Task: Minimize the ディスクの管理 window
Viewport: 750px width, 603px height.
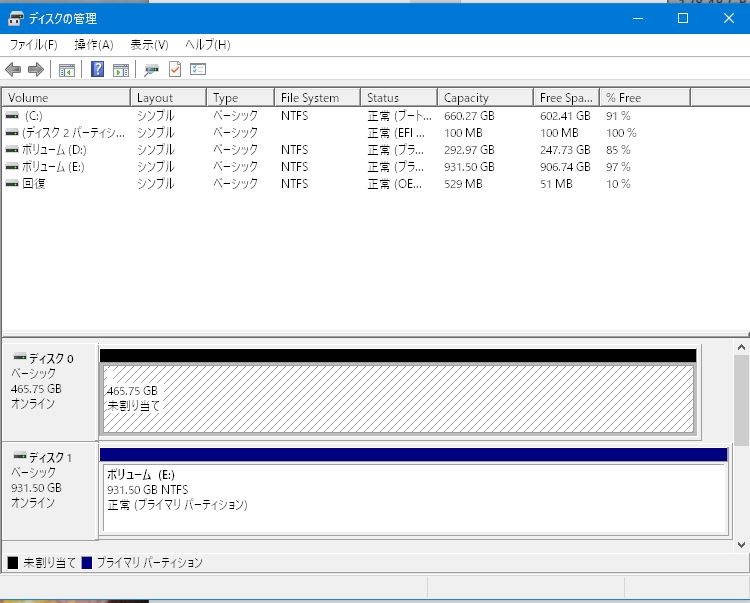Action: [638, 19]
